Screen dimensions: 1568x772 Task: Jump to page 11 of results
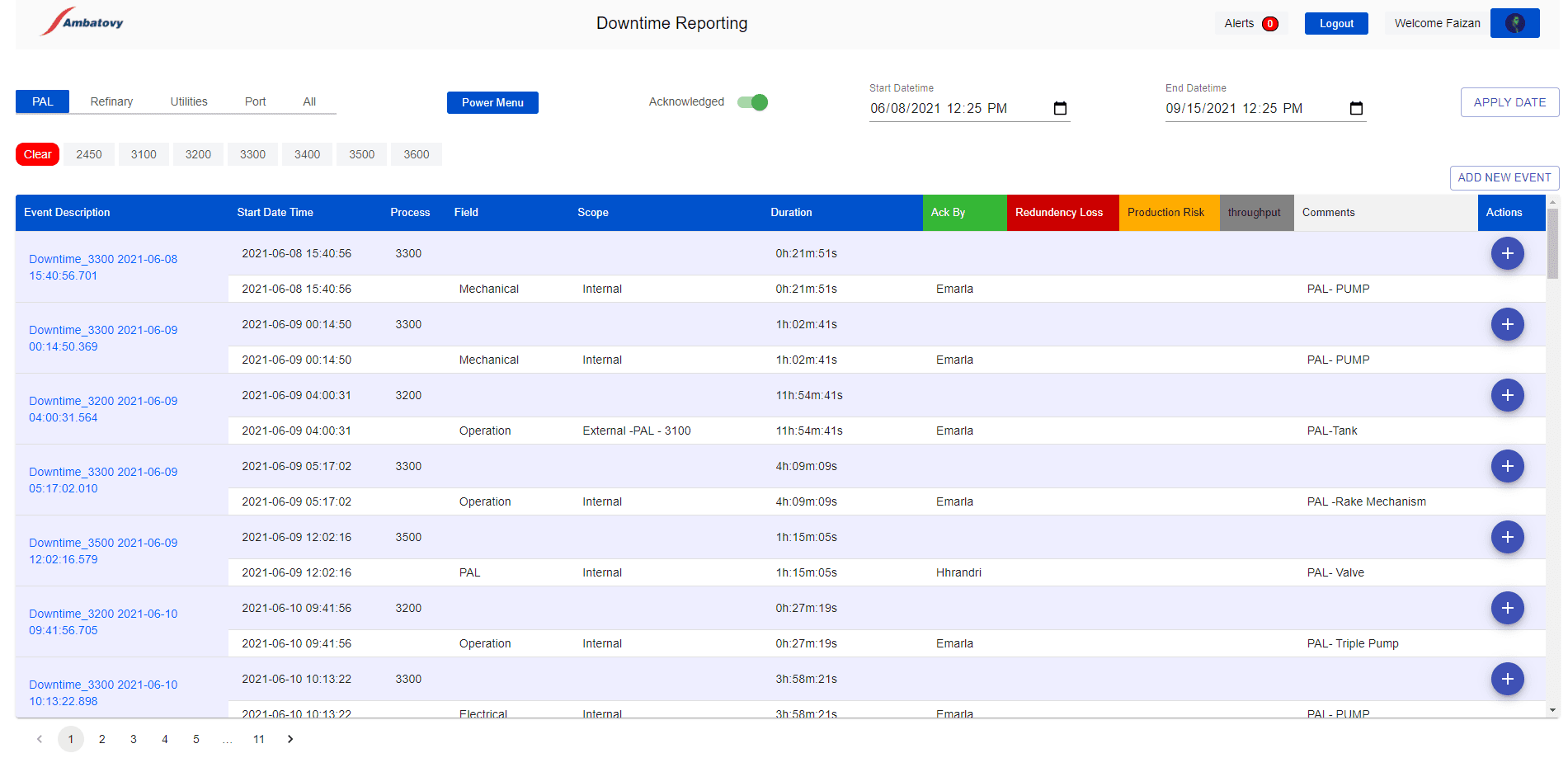pos(258,739)
